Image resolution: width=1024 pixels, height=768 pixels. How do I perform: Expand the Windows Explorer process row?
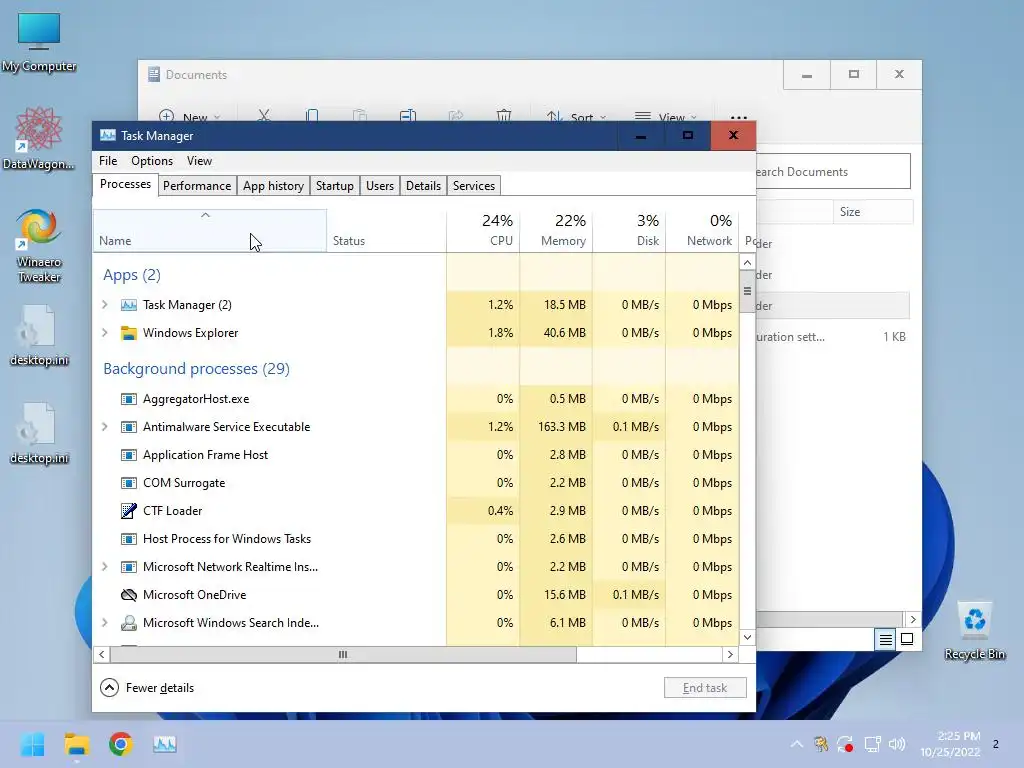click(104, 333)
